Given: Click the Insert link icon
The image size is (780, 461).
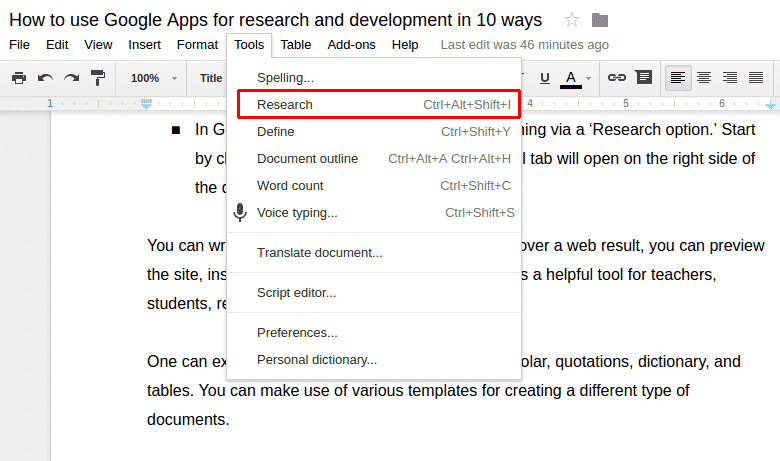Looking at the screenshot, I should pos(617,77).
